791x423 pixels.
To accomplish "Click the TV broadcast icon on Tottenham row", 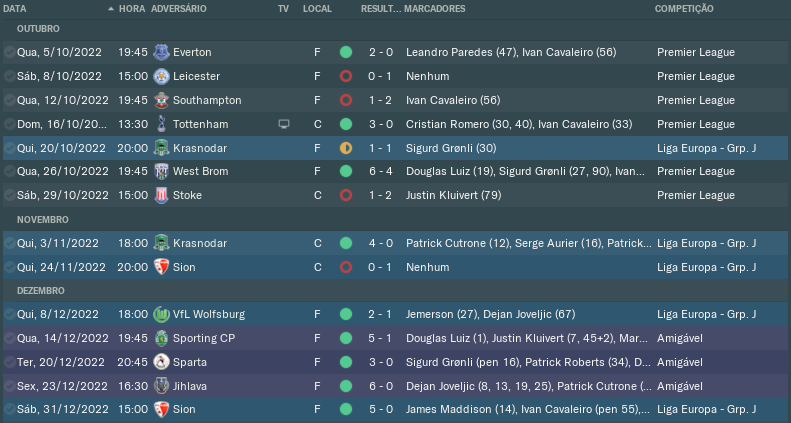I will click(283, 124).
